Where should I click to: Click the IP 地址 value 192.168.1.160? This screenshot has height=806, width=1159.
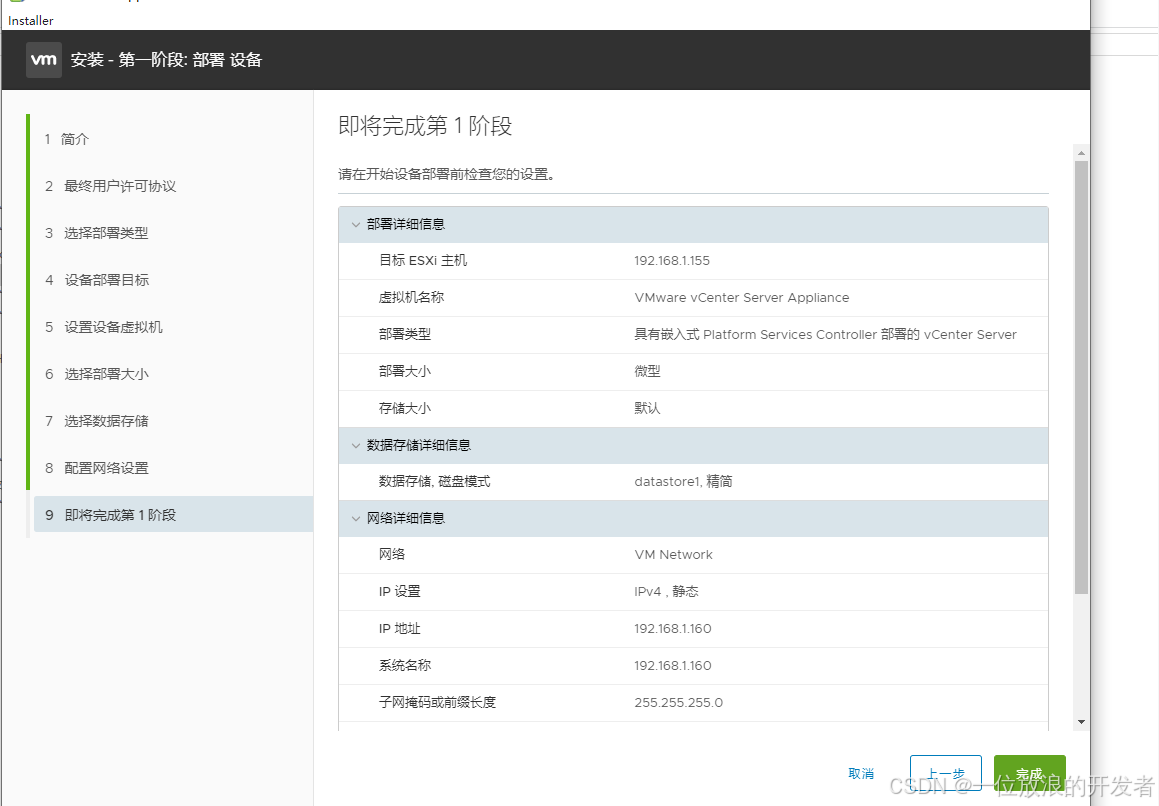click(673, 629)
